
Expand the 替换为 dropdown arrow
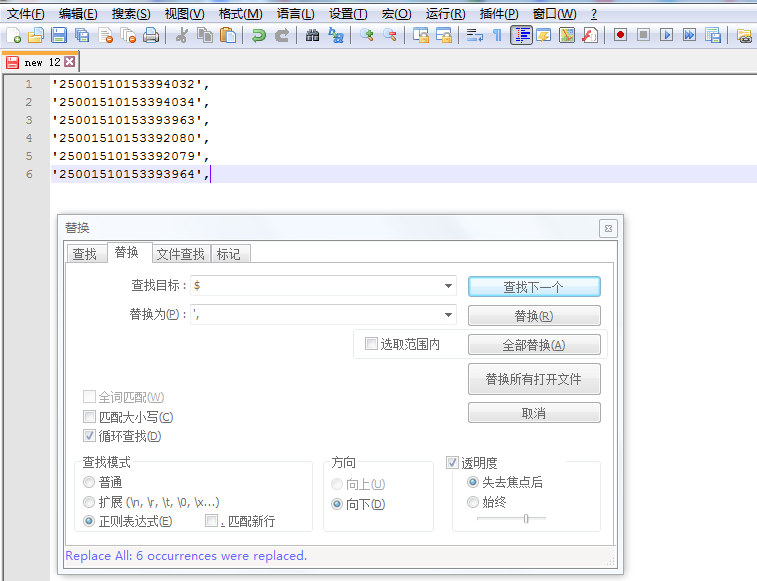449,315
